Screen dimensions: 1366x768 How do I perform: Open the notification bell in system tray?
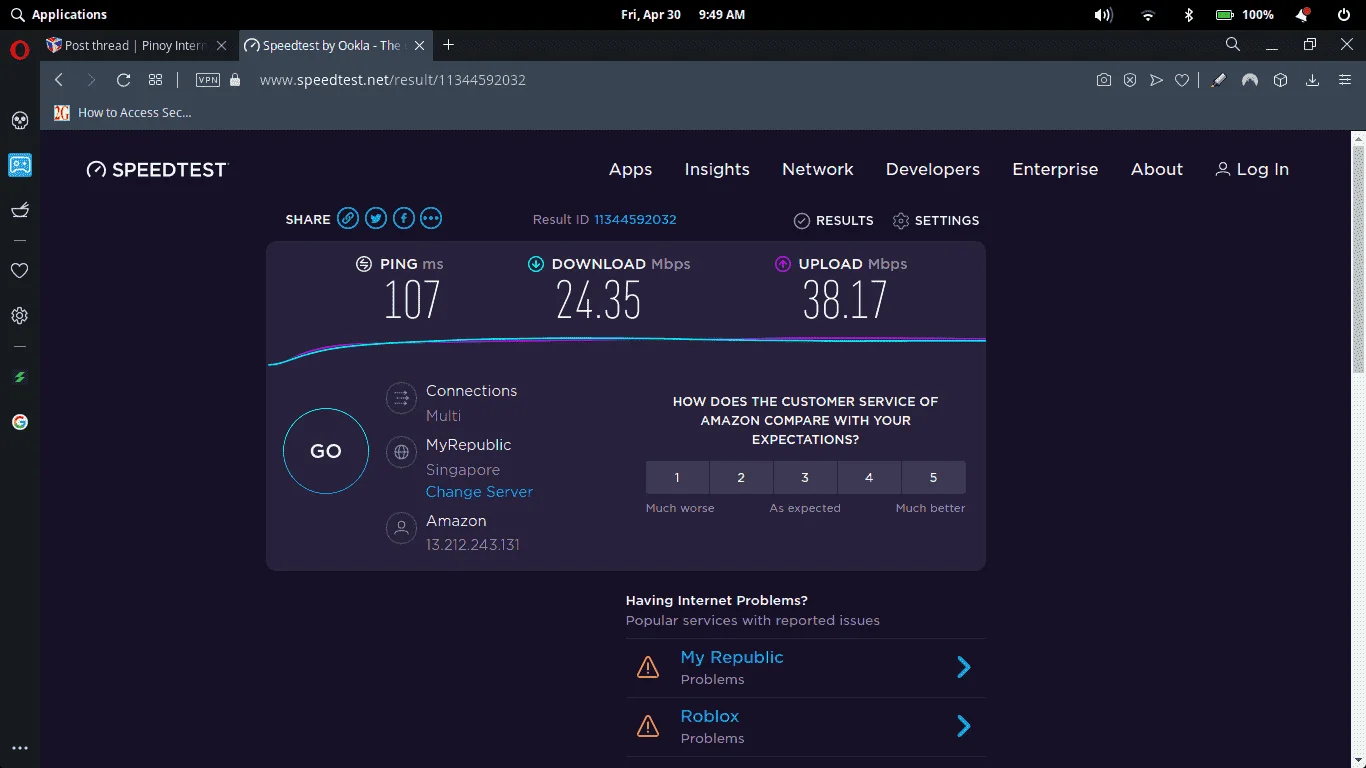click(x=1303, y=15)
